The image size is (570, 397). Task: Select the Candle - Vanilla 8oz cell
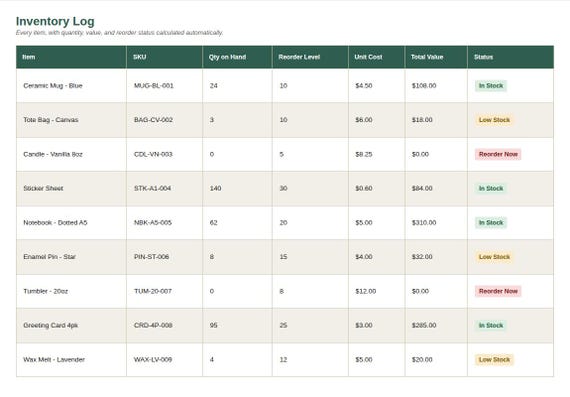[x=71, y=154]
